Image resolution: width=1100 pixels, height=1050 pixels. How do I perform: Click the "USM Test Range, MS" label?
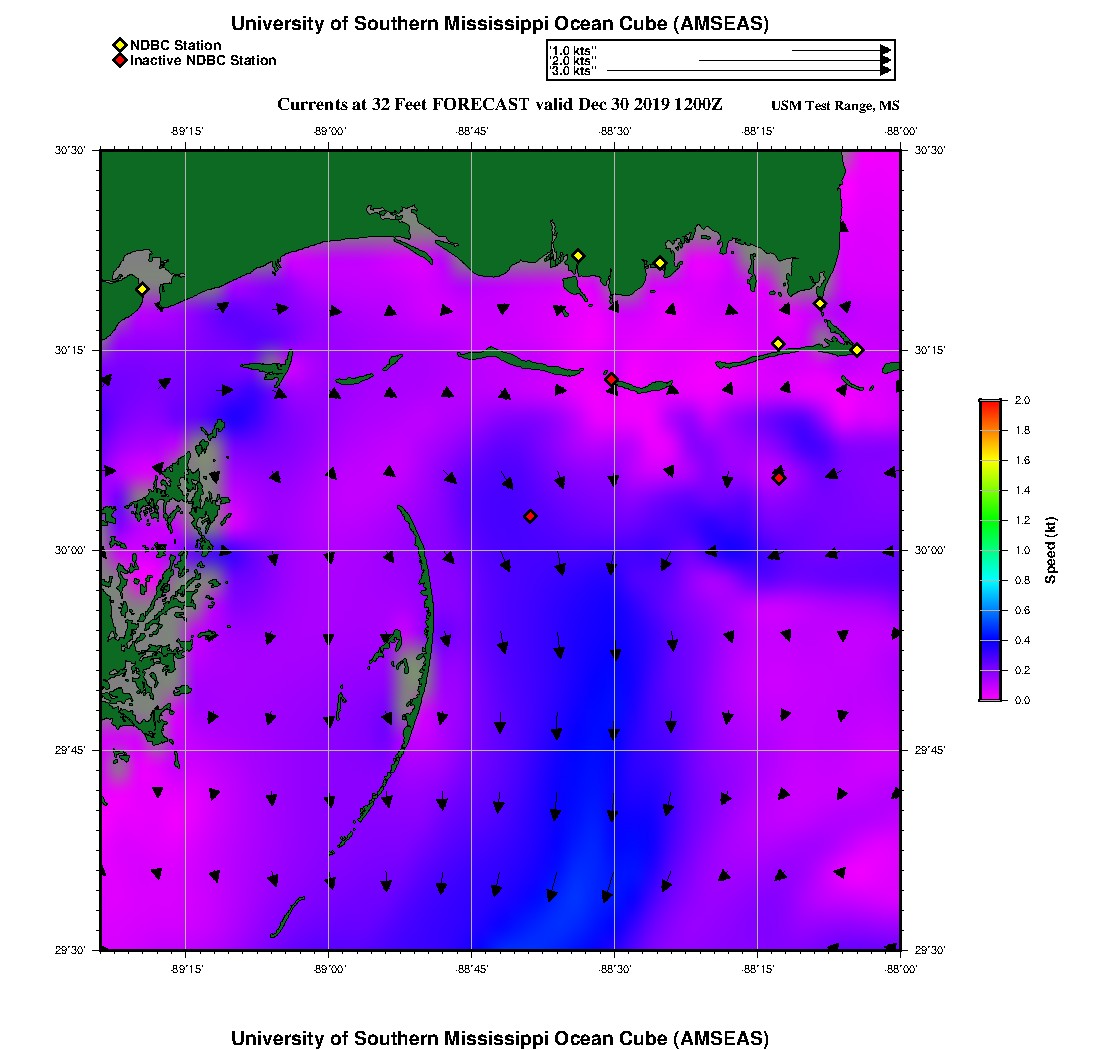tap(835, 106)
